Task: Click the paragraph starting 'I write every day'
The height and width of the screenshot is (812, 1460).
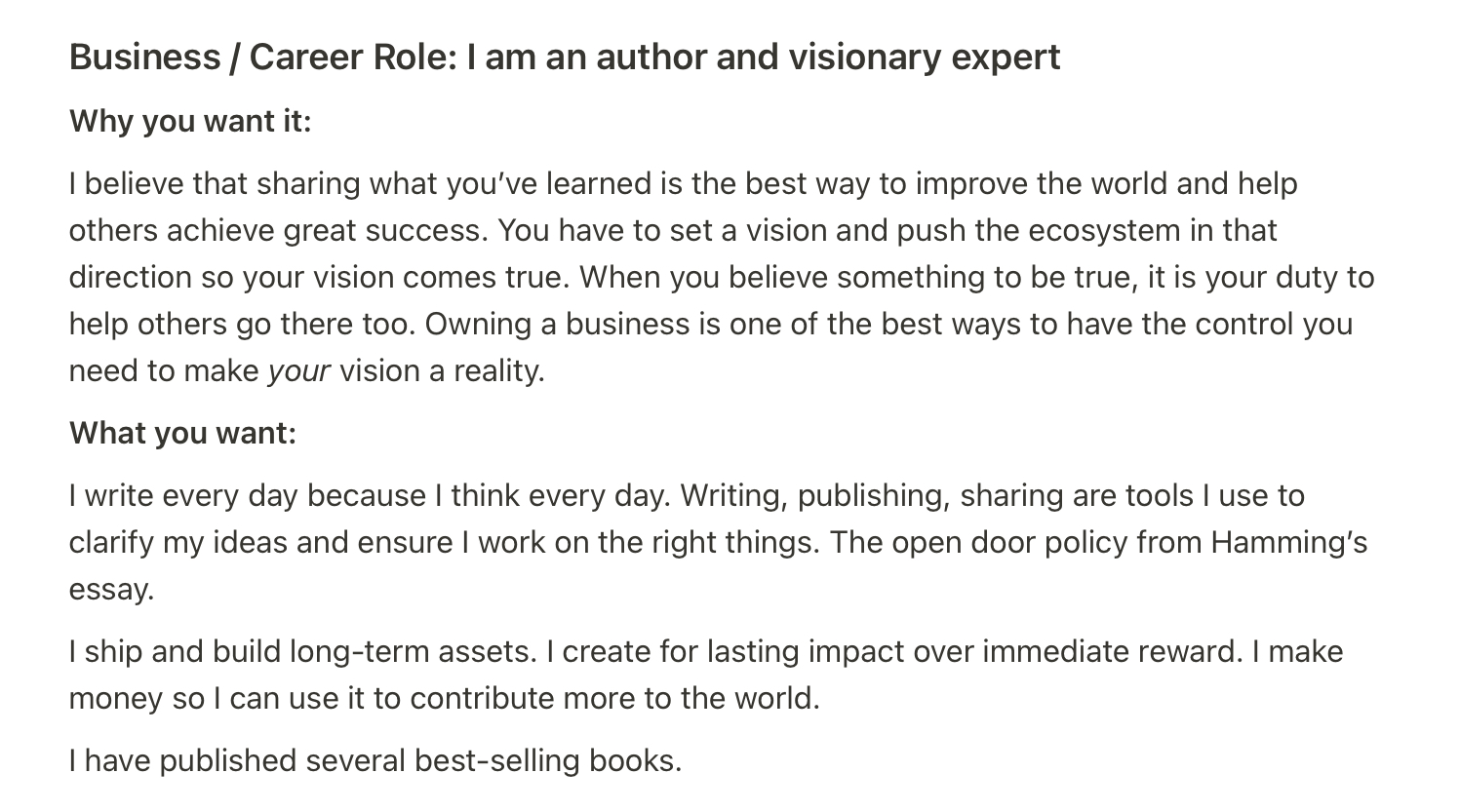Action: click(x=719, y=542)
